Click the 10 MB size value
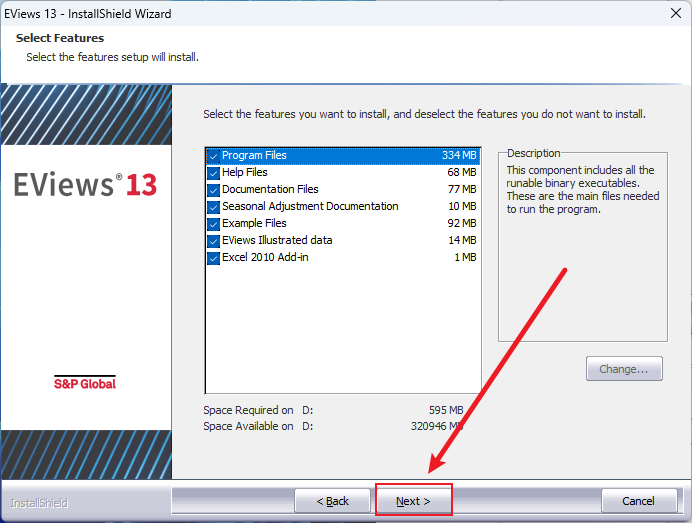Image resolution: width=692 pixels, height=523 pixels. (x=463, y=206)
